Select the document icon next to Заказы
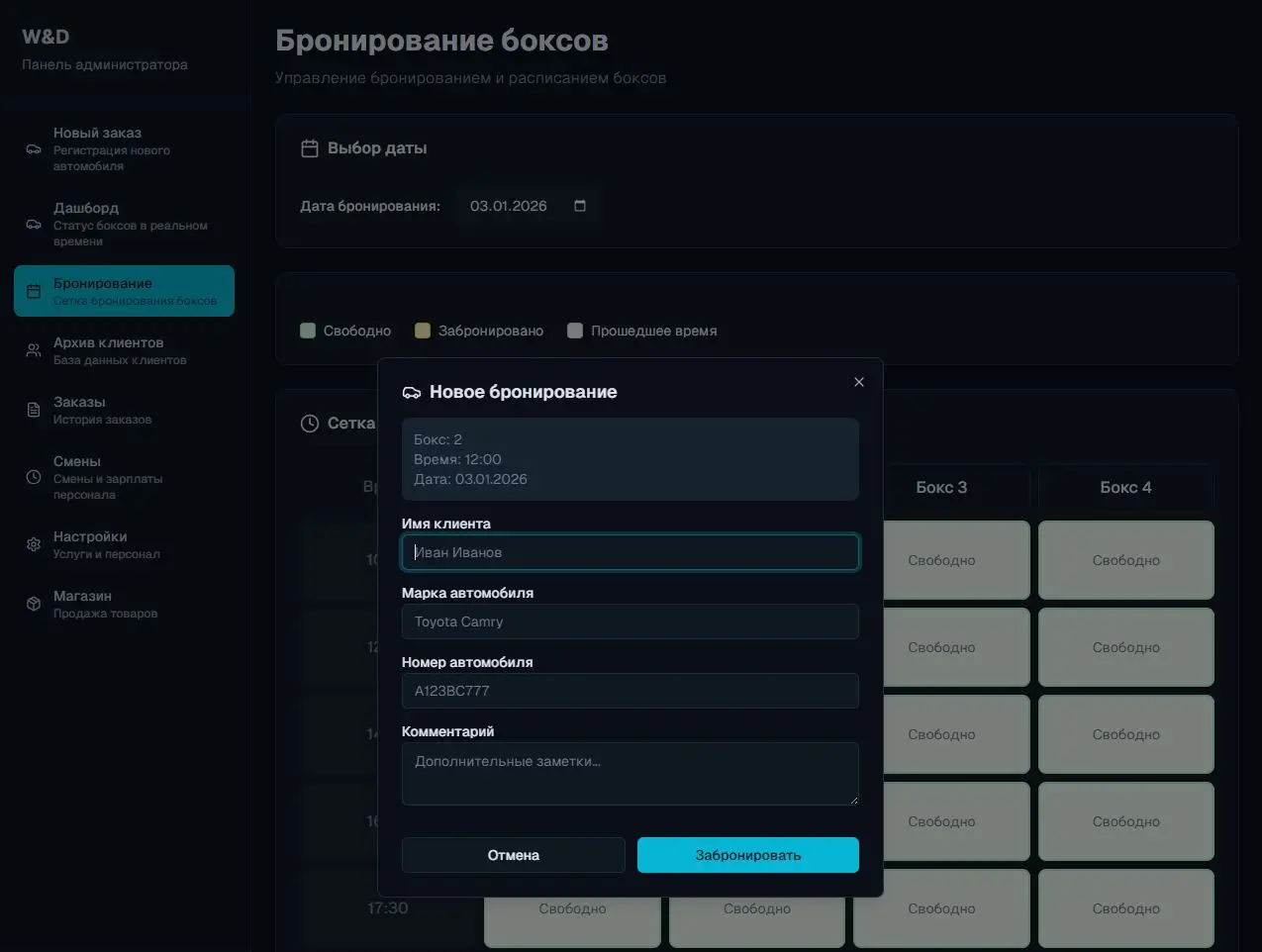This screenshot has height=952, width=1262. click(33, 410)
